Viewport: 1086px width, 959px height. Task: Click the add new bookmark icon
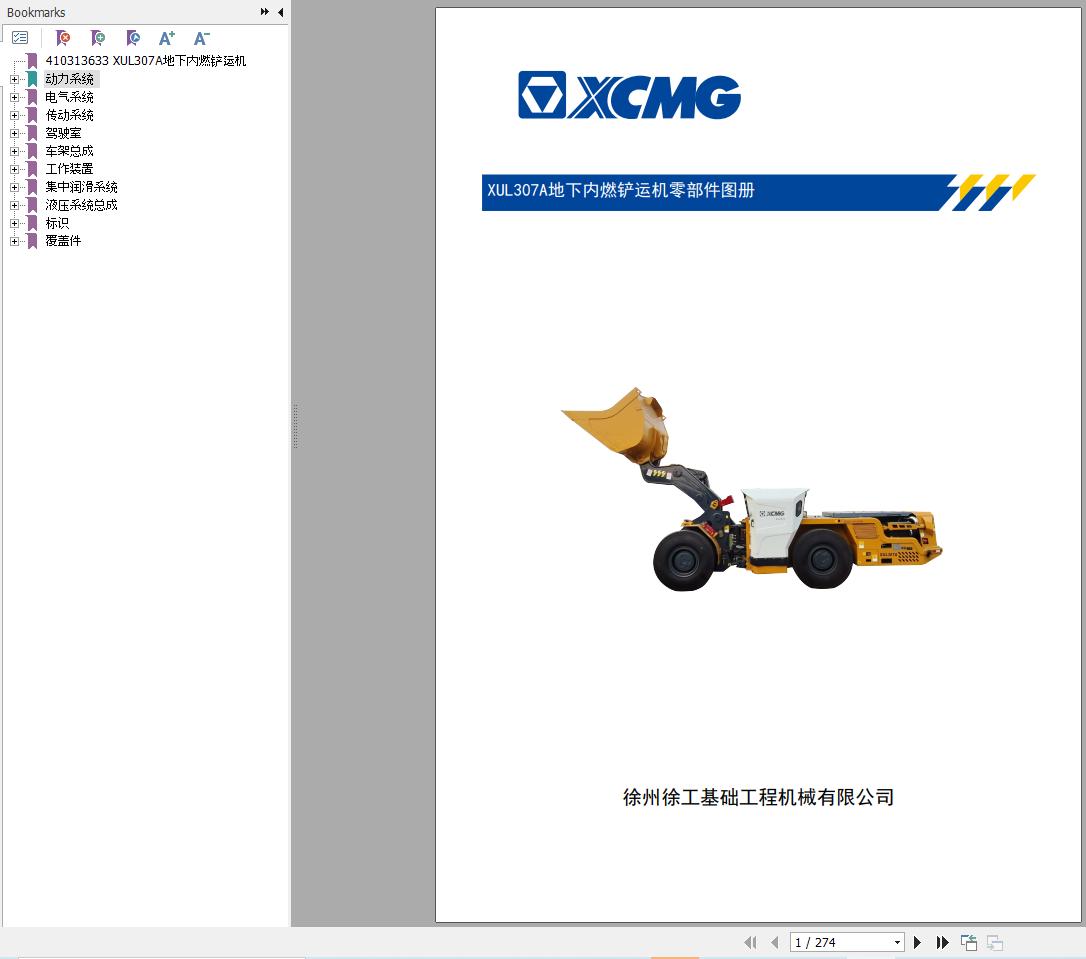click(x=98, y=38)
